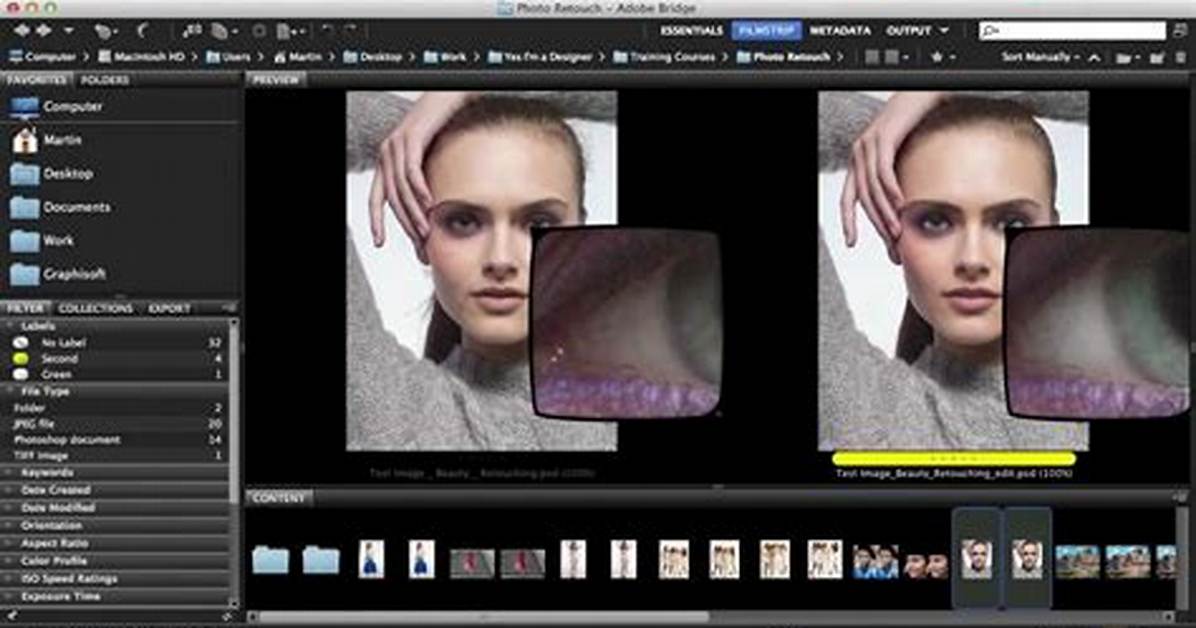Open the workspace switcher dropdown arrow
The image size is (1196, 628).
click(x=944, y=31)
